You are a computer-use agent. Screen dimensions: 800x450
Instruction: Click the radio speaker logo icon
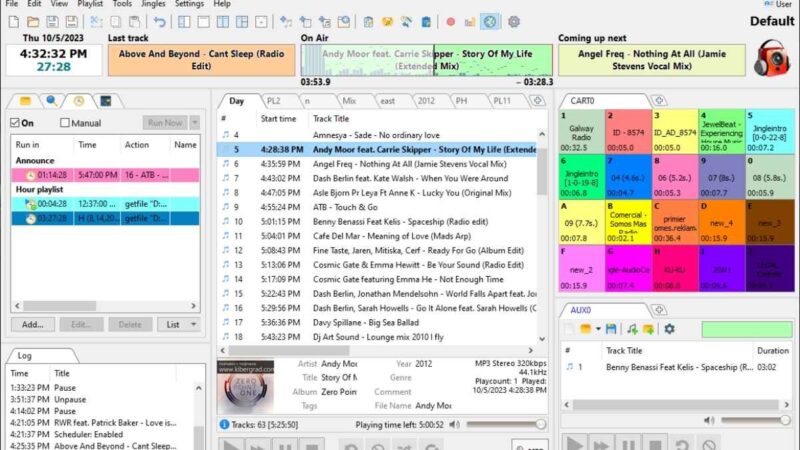772,59
